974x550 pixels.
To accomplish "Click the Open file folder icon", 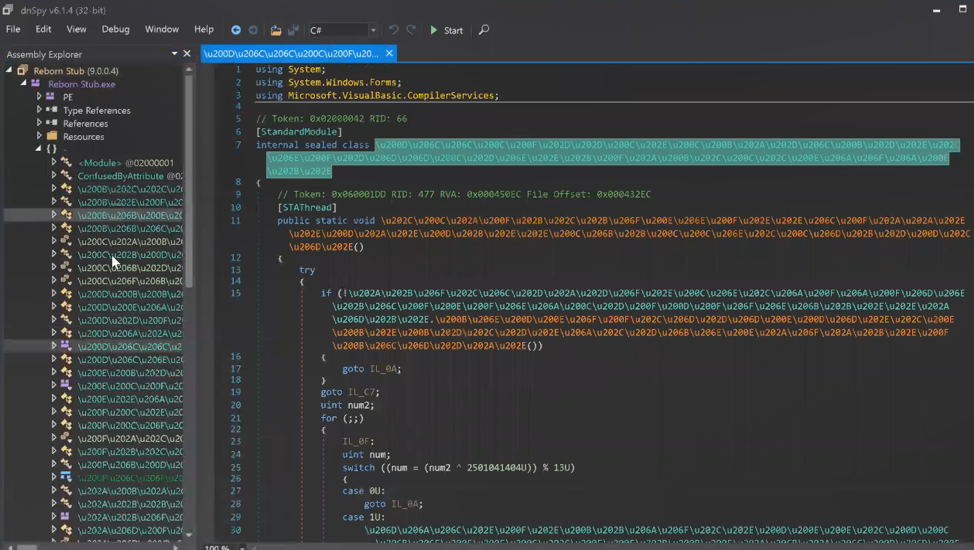I will (x=276, y=30).
